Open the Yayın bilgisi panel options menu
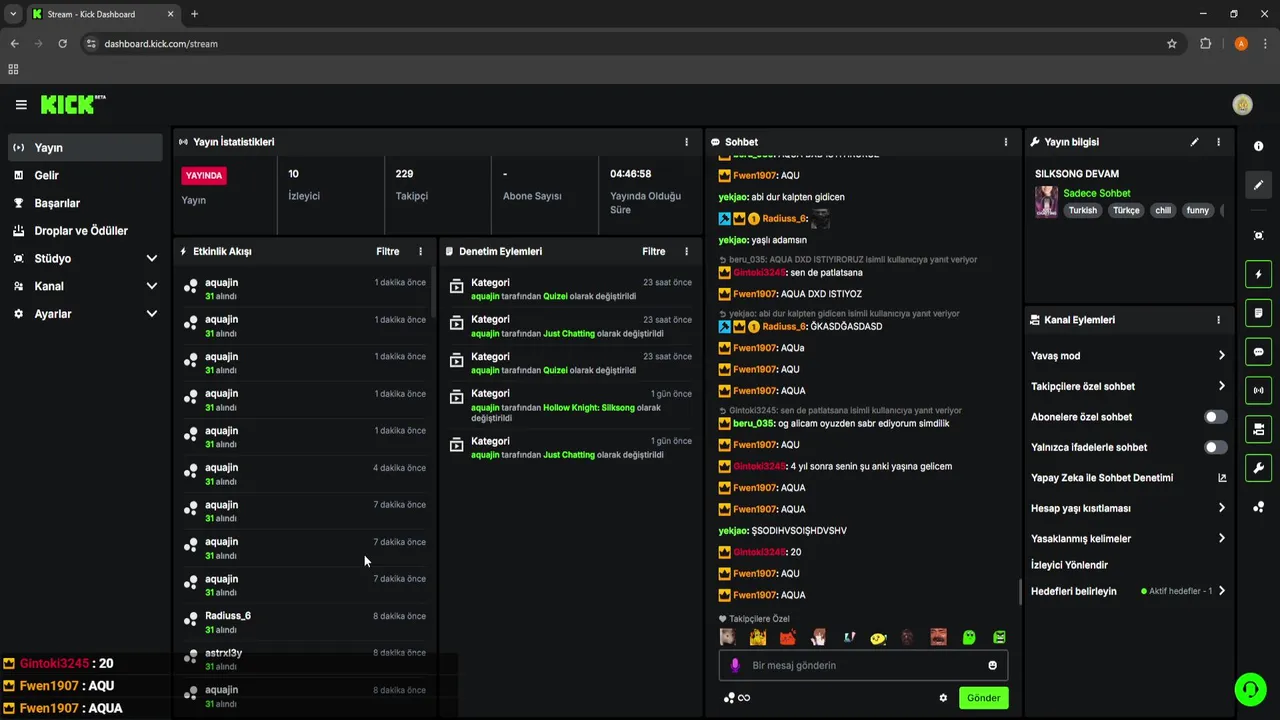The height and width of the screenshot is (720, 1280). pos(1218,142)
